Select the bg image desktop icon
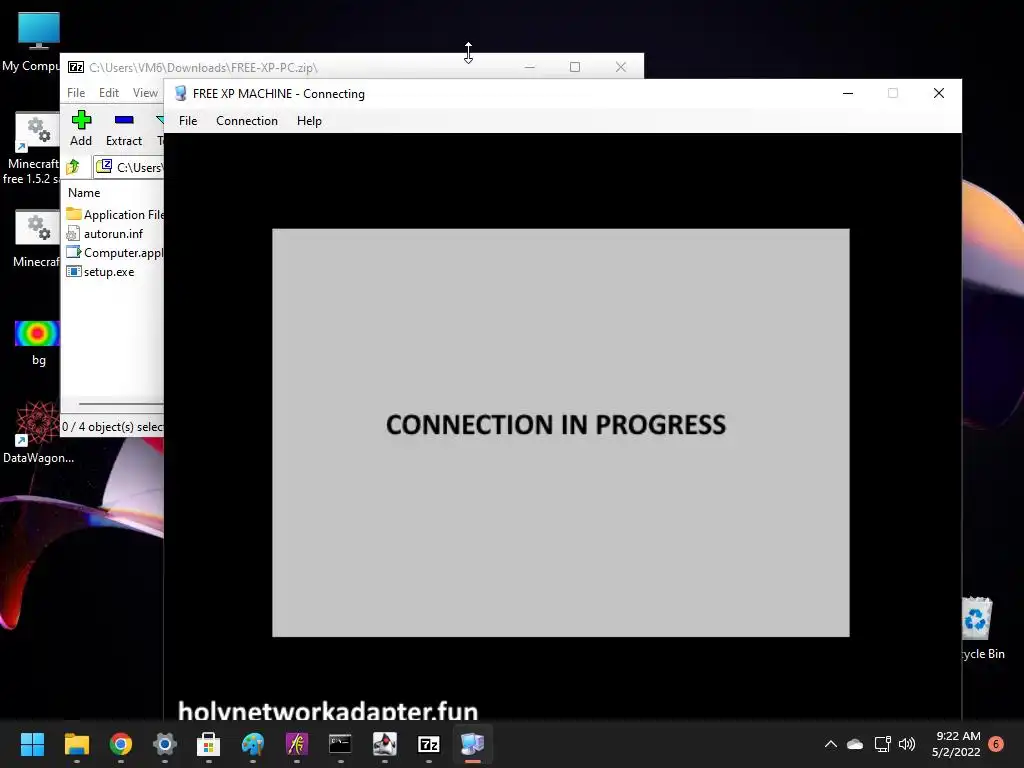1024x768 pixels. [x=38, y=342]
